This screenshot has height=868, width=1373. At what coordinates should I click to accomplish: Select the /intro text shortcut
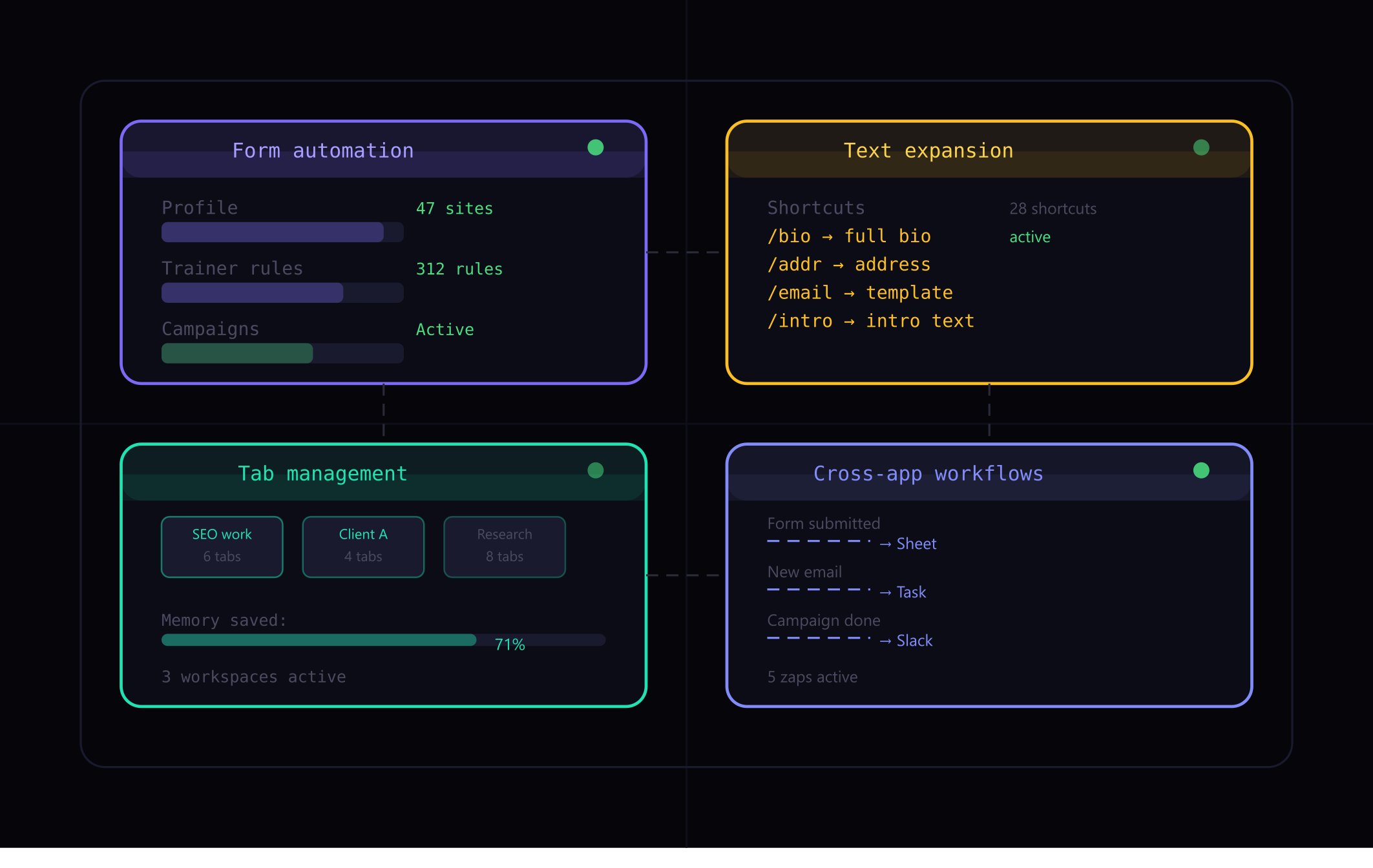870,320
